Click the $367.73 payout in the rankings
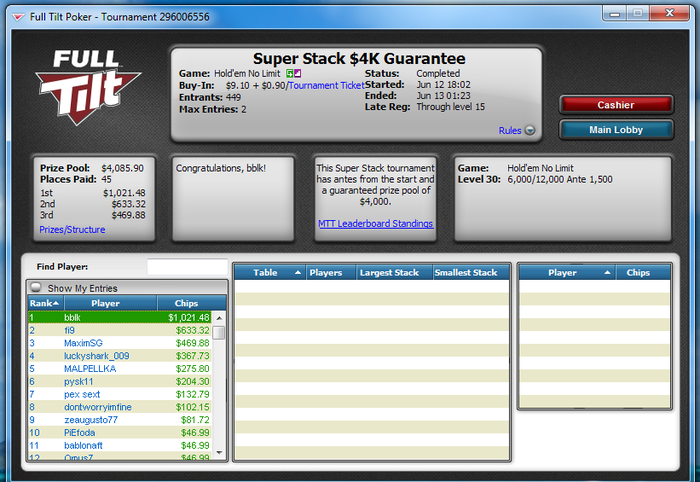Viewport: 700px width, 482px height. pos(192,356)
